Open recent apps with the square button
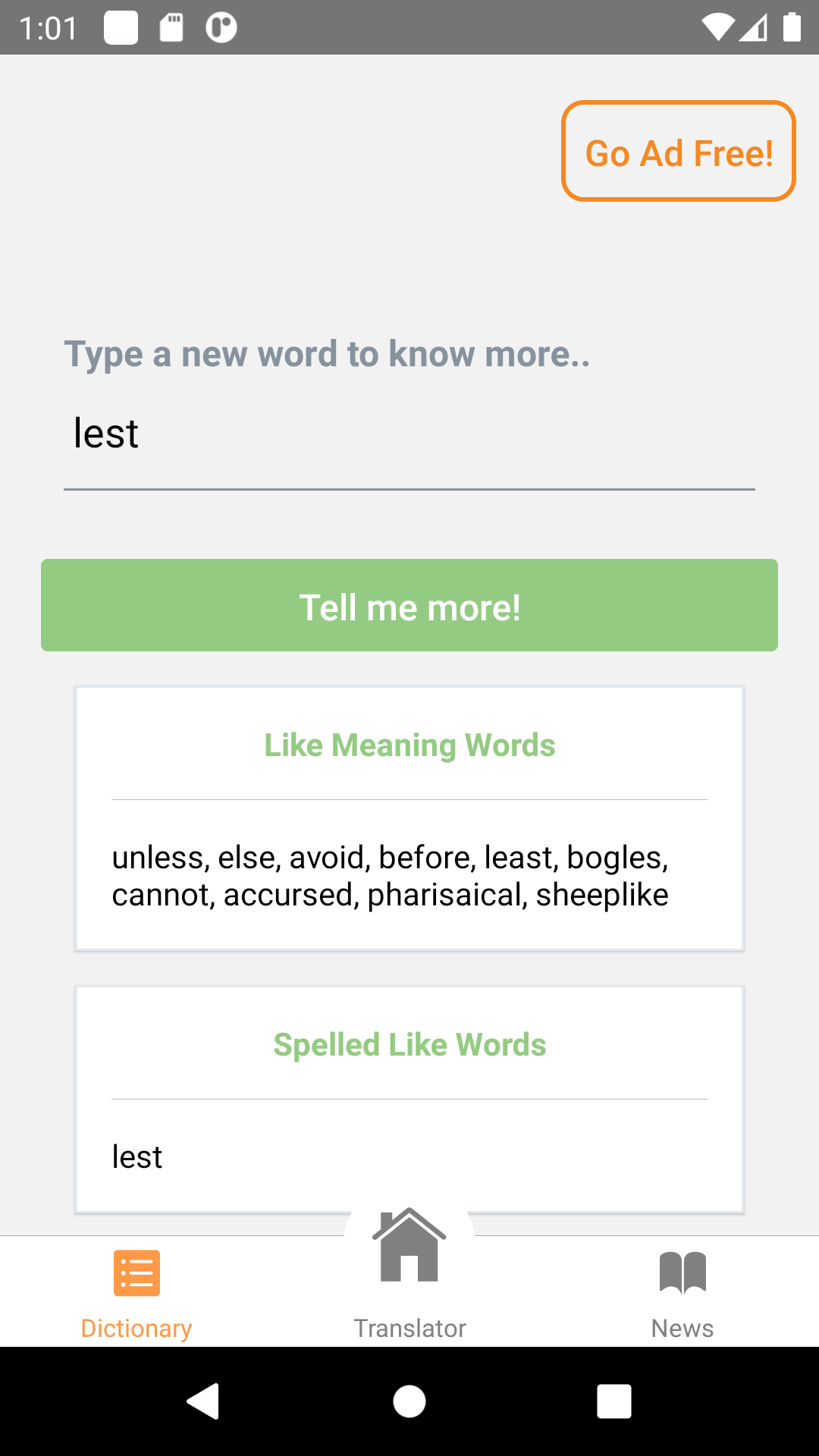Viewport: 819px width, 1456px height. tap(613, 1401)
